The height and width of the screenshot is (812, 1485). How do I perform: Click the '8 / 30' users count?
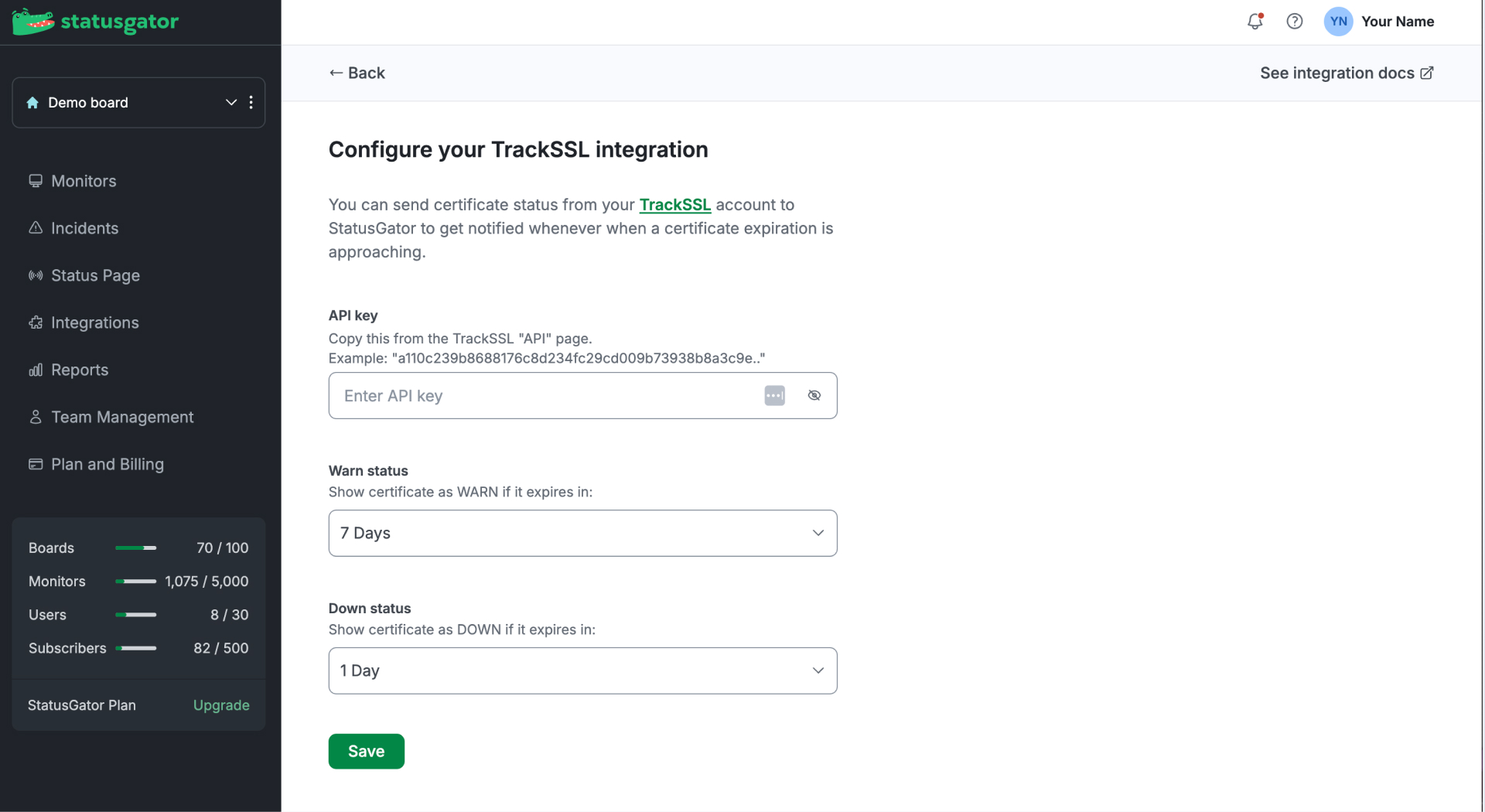(230, 615)
